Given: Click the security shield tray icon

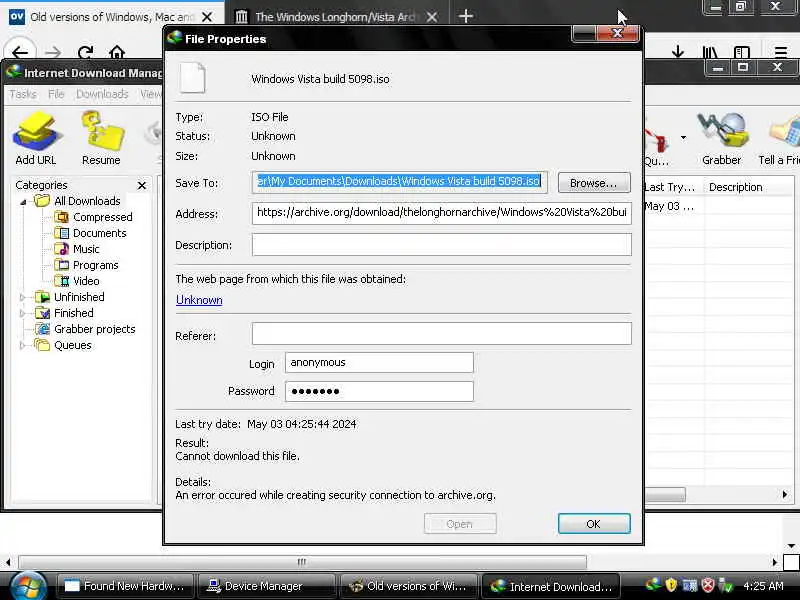Looking at the screenshot, I should point(671,585).
